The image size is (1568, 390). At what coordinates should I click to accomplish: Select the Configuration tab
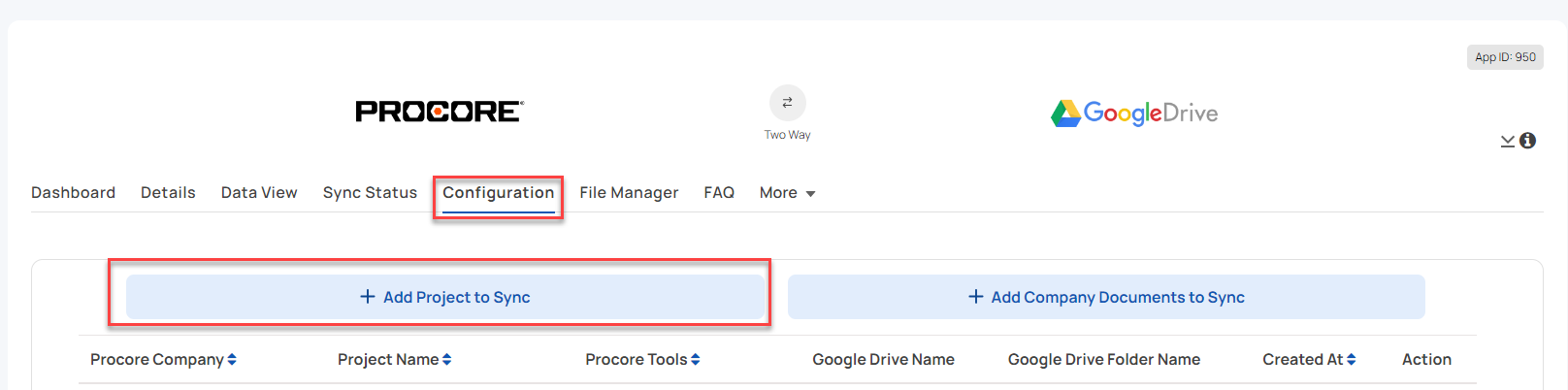[499, 193]
